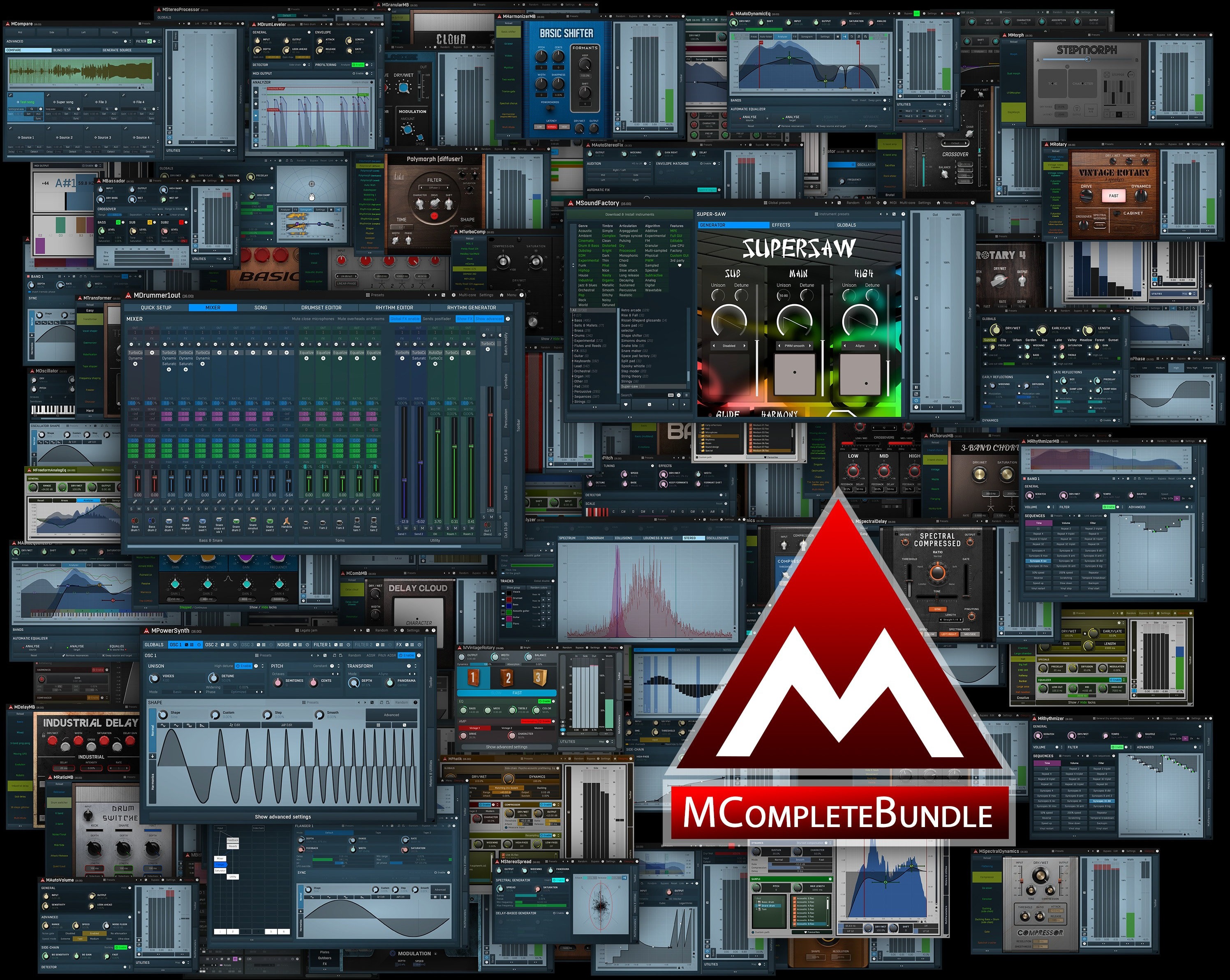1230x980 pixels.
Task: Click MSoundFactory Super-Saw help question icon
Action: click(x=904, y=215)
